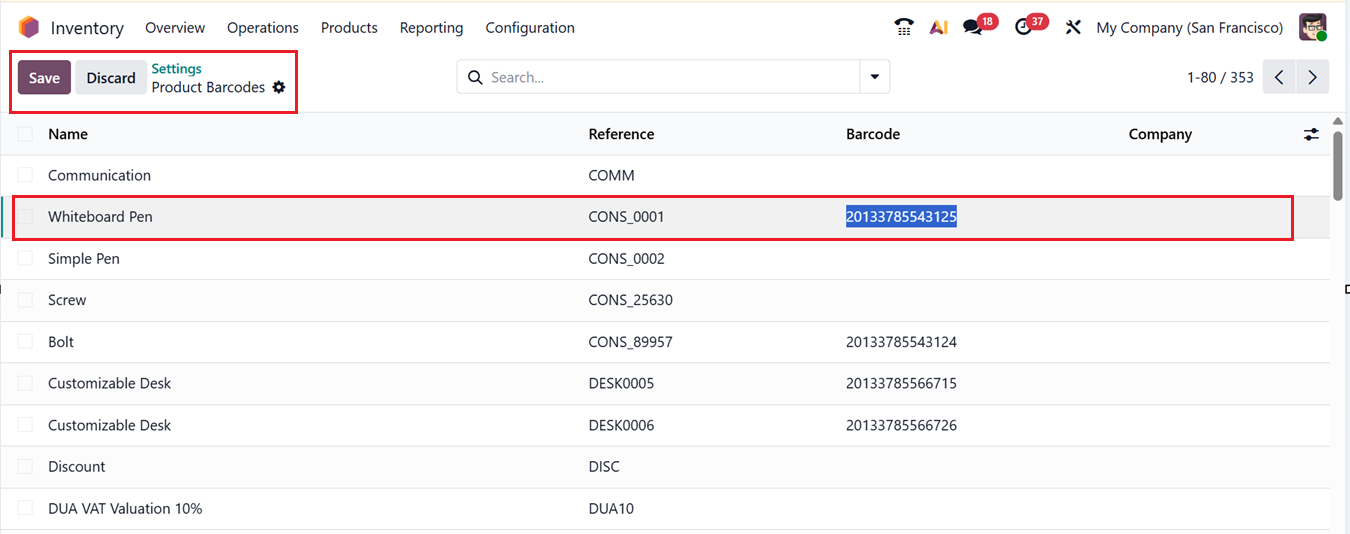The image size is (1350, 534).
Task: Open the My Company (San Francisco) switcher
Action: (x=1189, y=28)
